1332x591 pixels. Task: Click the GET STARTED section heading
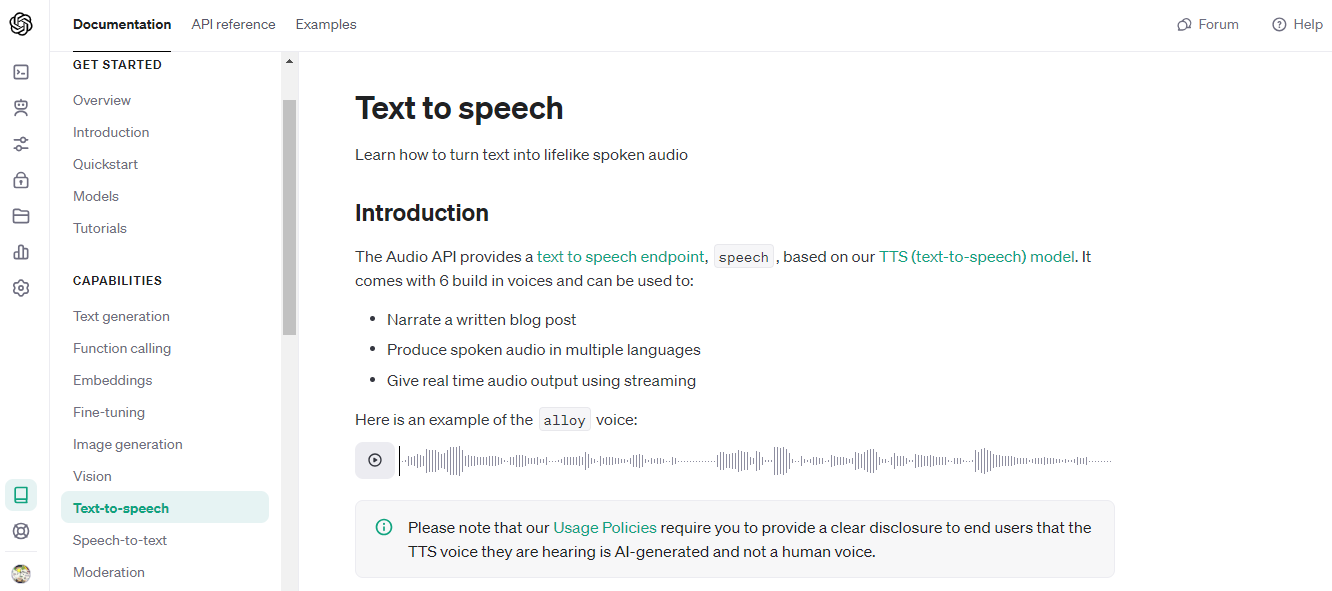pyautogui.click(x=117, y=64)
